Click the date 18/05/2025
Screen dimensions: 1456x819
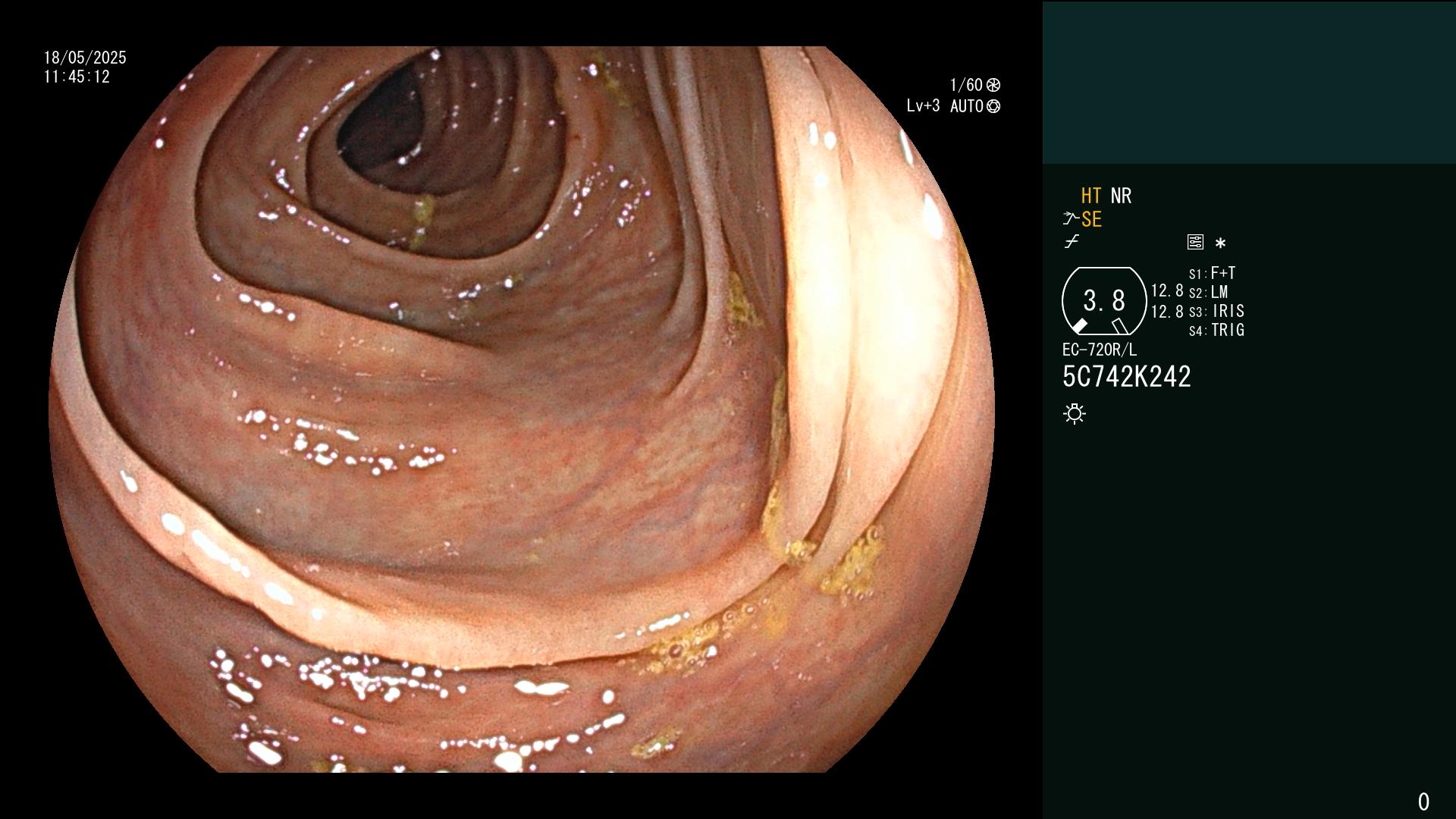tap(85, 58)
